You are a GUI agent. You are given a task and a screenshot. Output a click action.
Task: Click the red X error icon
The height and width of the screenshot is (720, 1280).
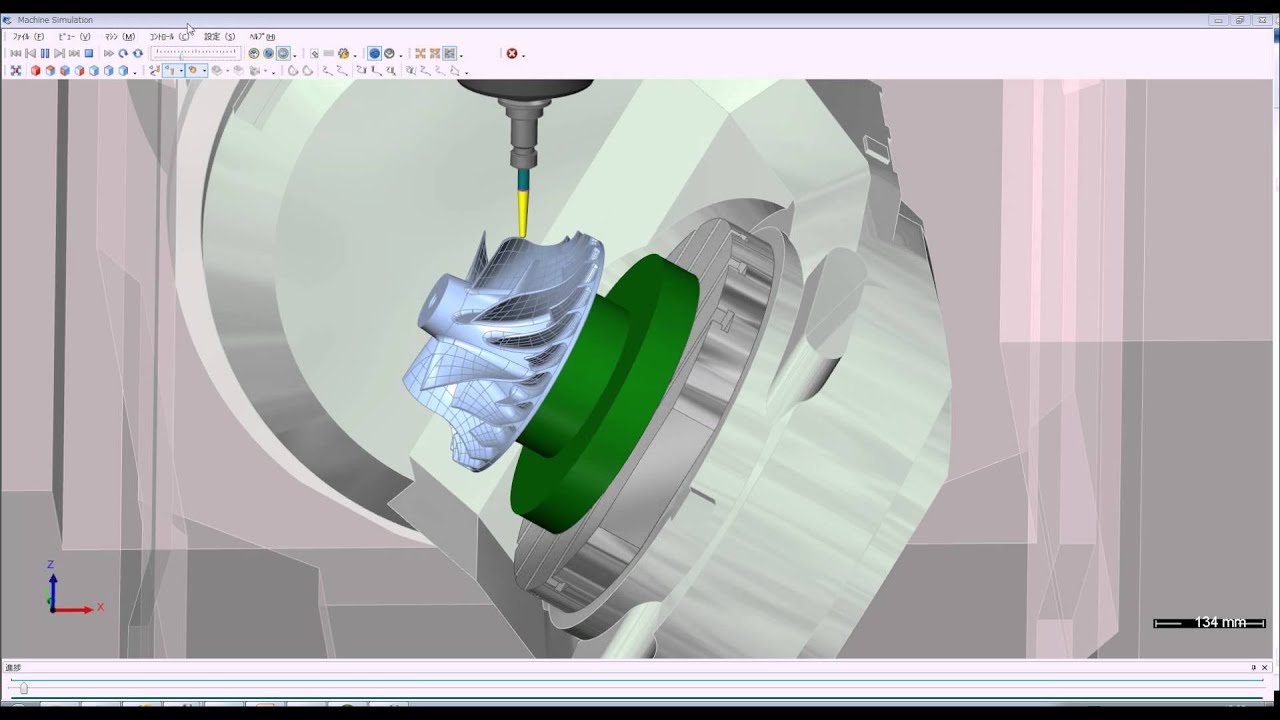(x=512, y=54)
